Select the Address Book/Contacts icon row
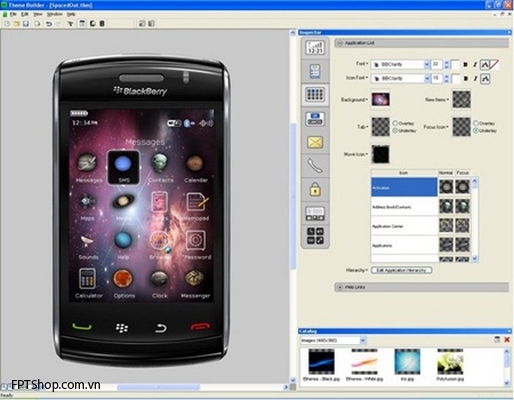Image resolution: width=514 pixels, height=400 pixels. point(404,207)
